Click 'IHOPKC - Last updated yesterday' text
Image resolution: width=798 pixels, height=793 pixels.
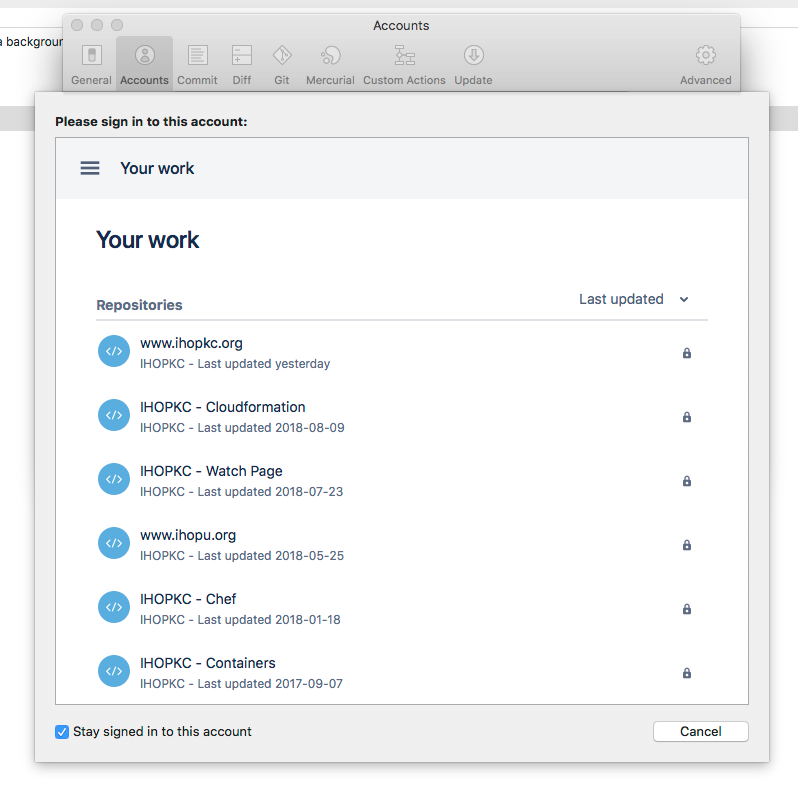click(235, 364)
